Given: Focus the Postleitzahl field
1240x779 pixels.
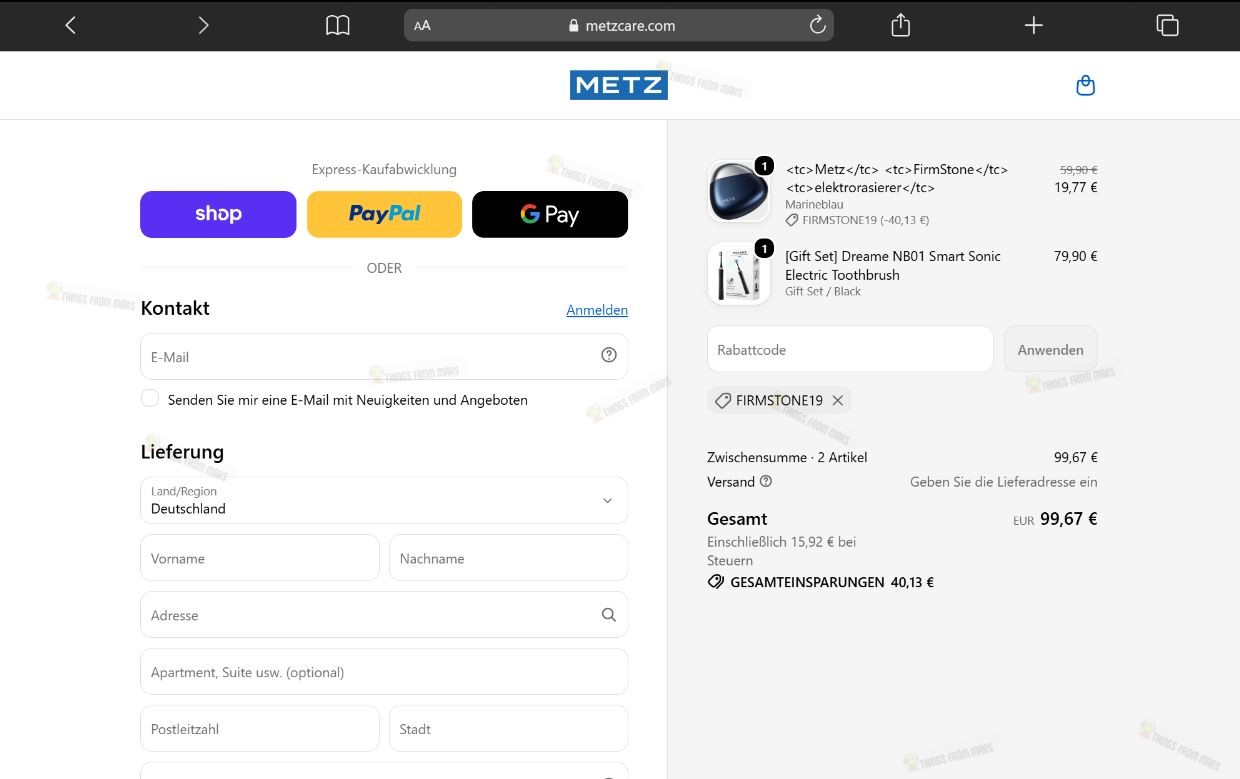Looking at the screenshot, I should (260, 729).
